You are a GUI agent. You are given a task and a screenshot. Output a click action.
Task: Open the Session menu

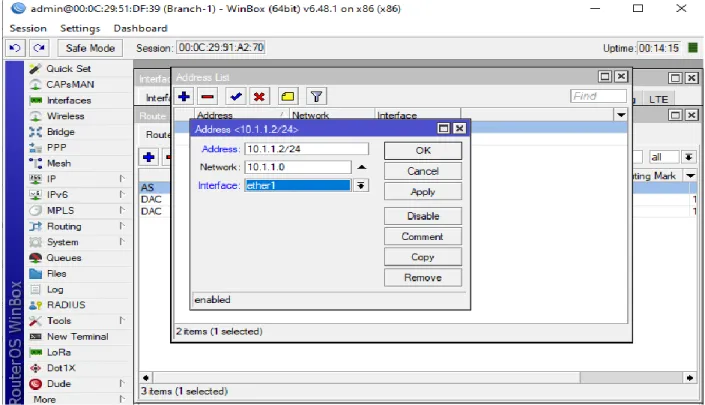(28, 28)
